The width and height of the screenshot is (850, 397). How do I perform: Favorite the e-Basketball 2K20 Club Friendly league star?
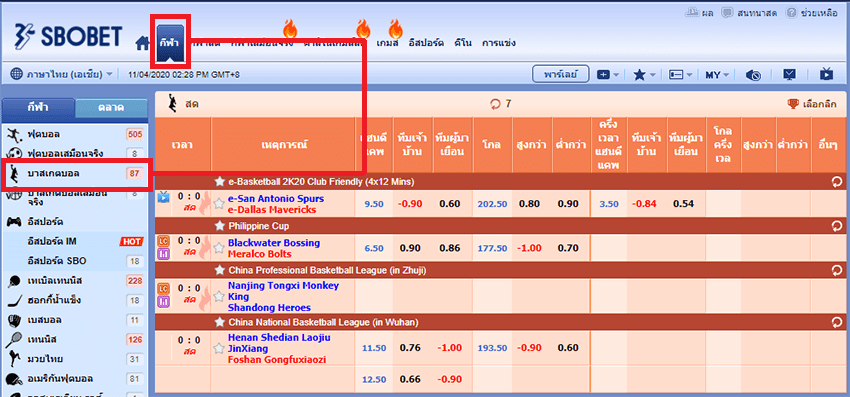(x=220, y=181)
